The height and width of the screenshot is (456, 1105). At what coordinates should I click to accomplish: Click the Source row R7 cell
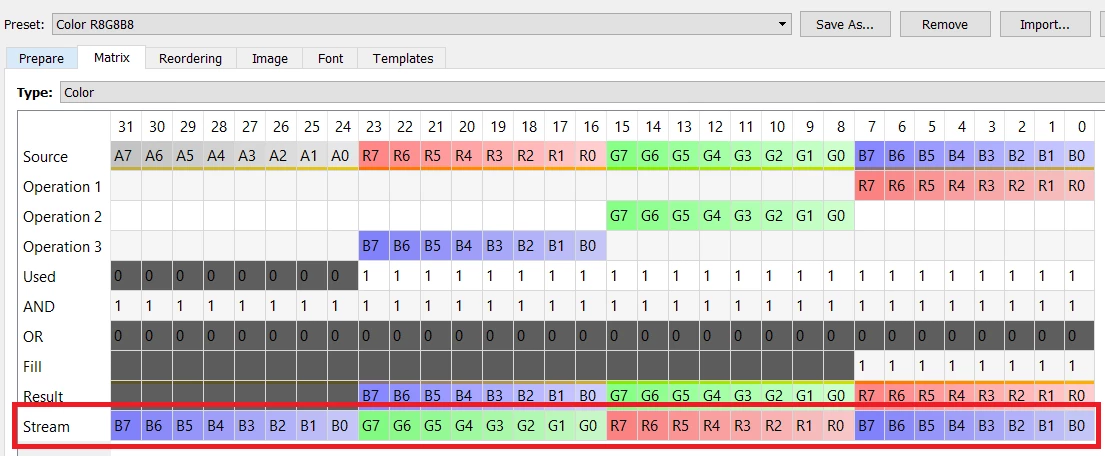tap(374, 157)
